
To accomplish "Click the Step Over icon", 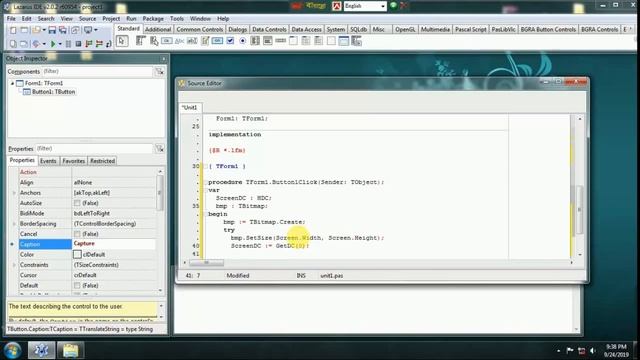I will pyautogui.click(x=99, y=44).
